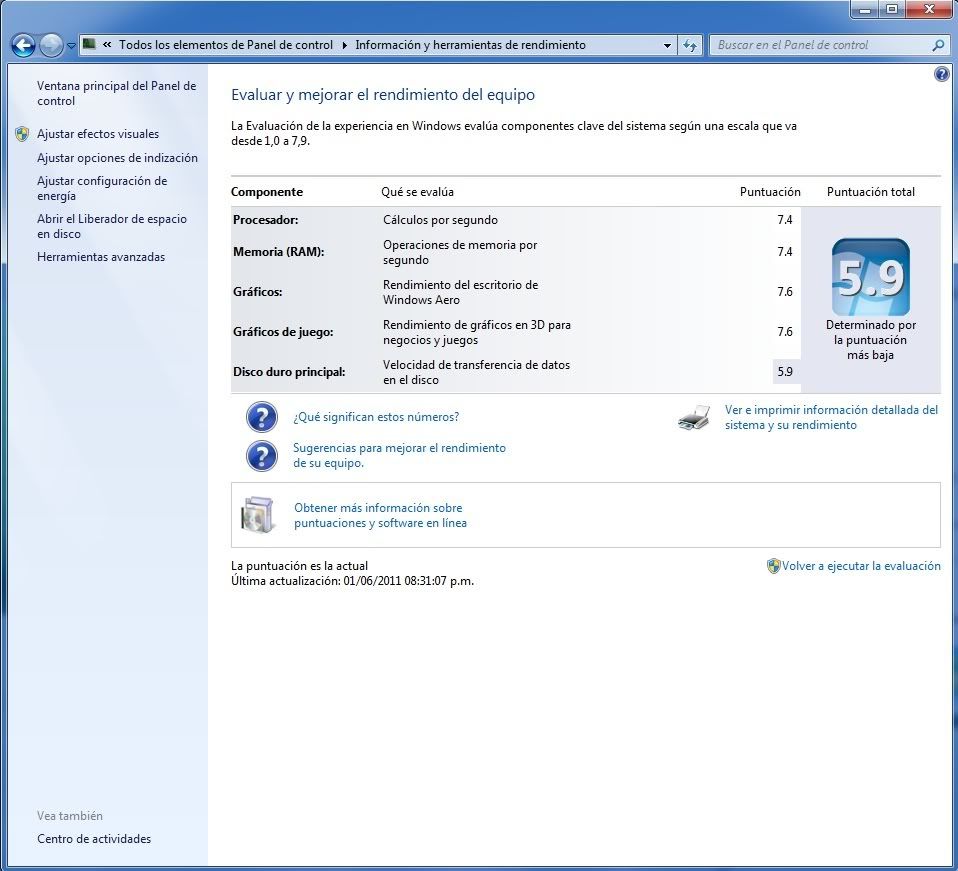Click the magnifier search icon
Viewport: 958px width, 871px height.
pos(938,45)
